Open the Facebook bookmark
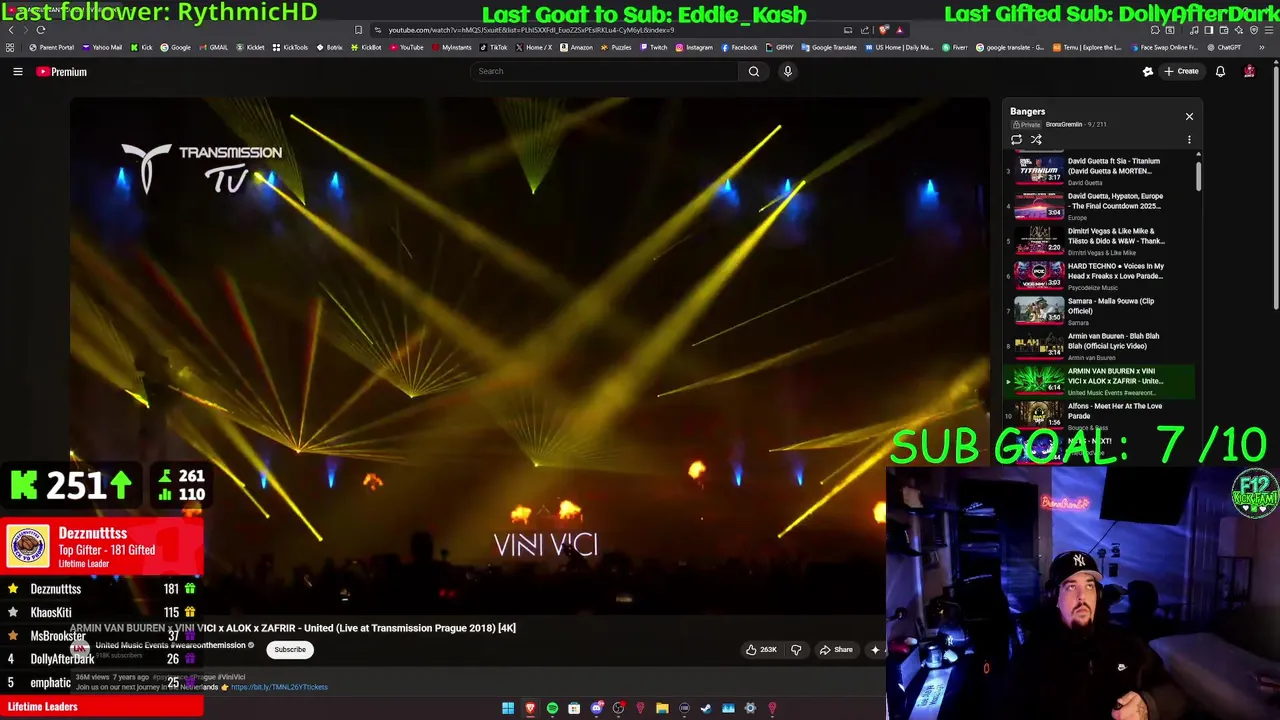The width and height of the screenshot is (1280, 720). pos(740,47)
